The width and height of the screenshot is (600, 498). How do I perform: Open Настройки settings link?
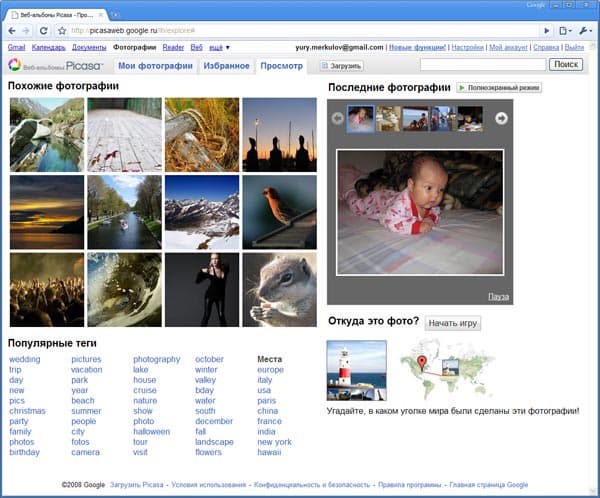point(468,47)
